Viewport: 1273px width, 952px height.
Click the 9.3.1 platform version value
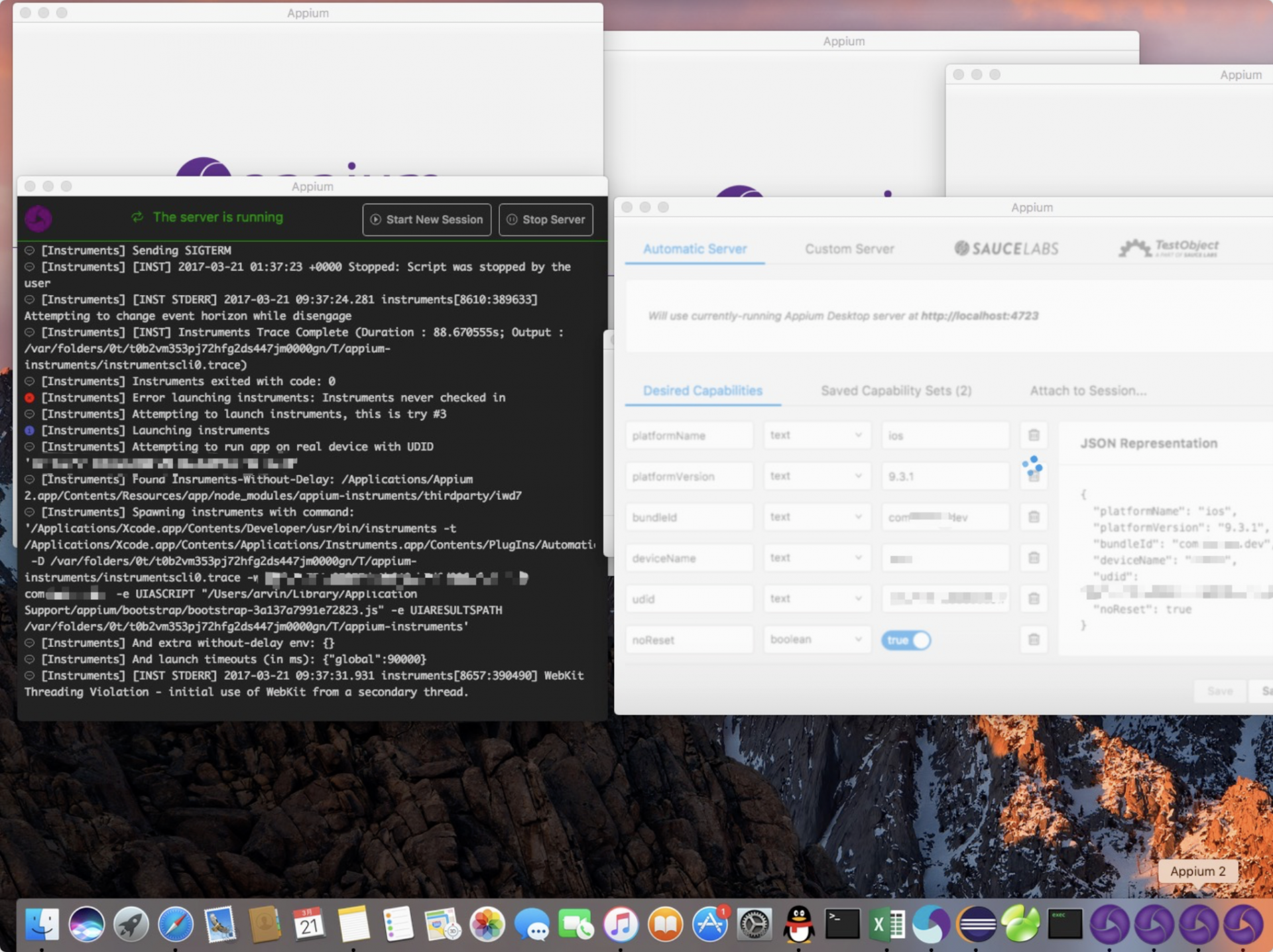945,476
